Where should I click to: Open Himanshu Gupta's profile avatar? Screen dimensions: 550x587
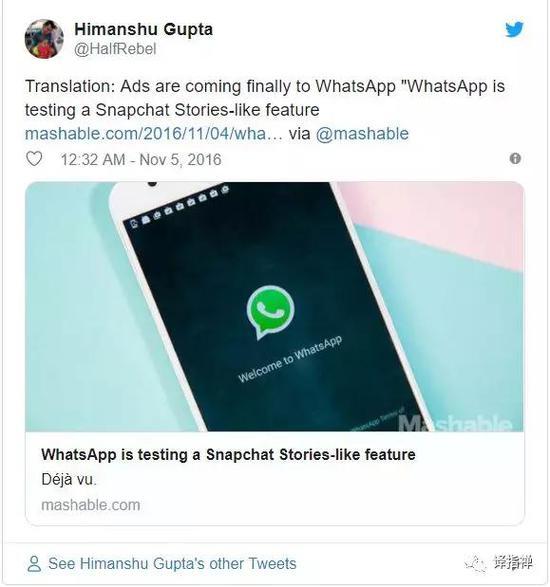coord(44,39)
